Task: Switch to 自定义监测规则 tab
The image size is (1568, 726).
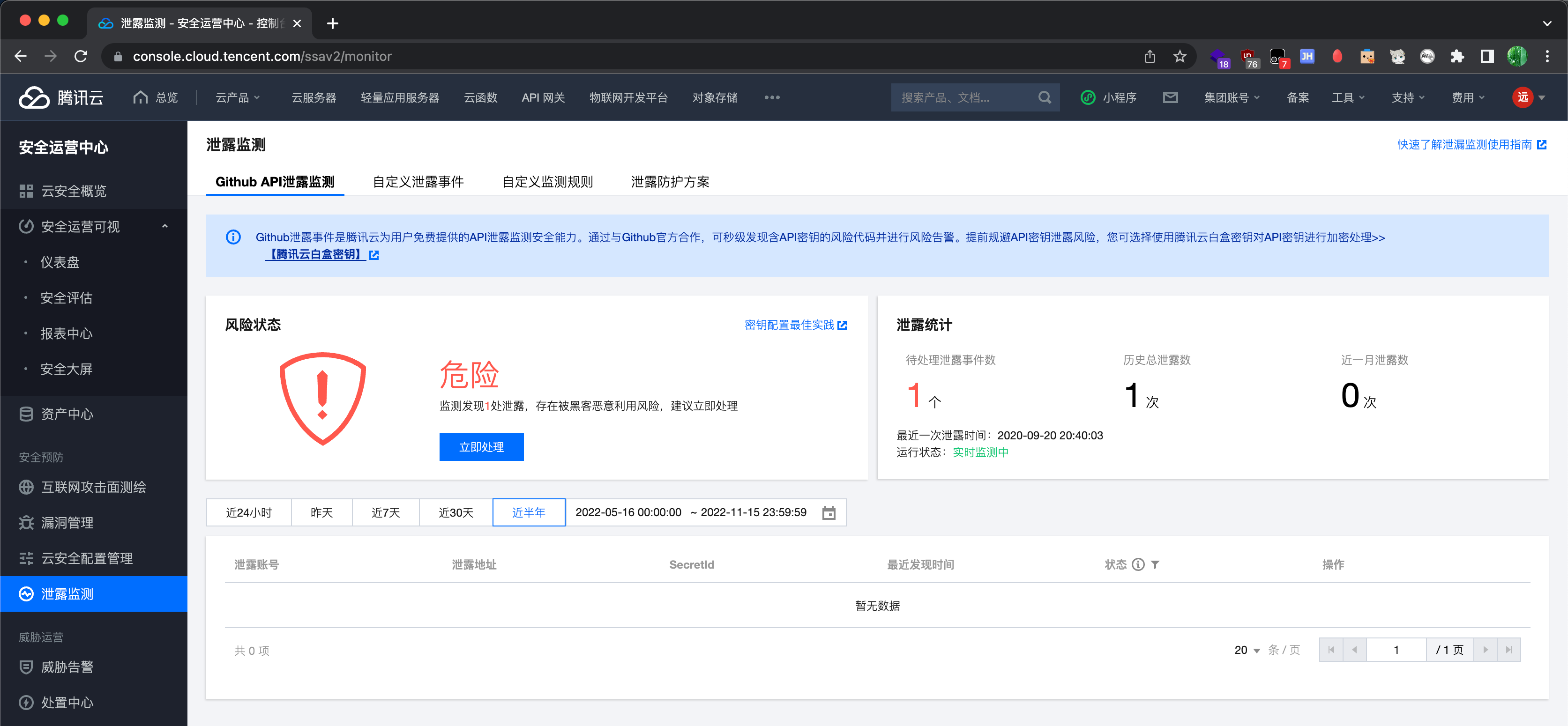Action: [547, 182]
